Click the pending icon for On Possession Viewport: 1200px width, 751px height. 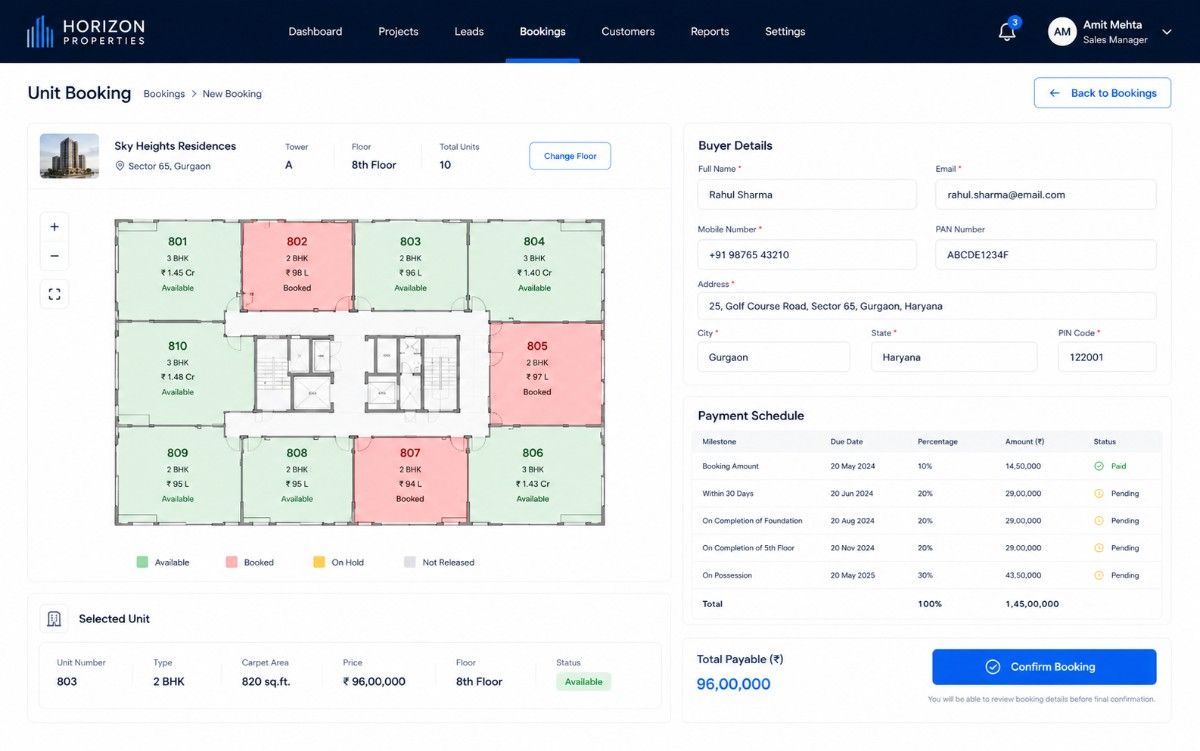click(1099, 575)
